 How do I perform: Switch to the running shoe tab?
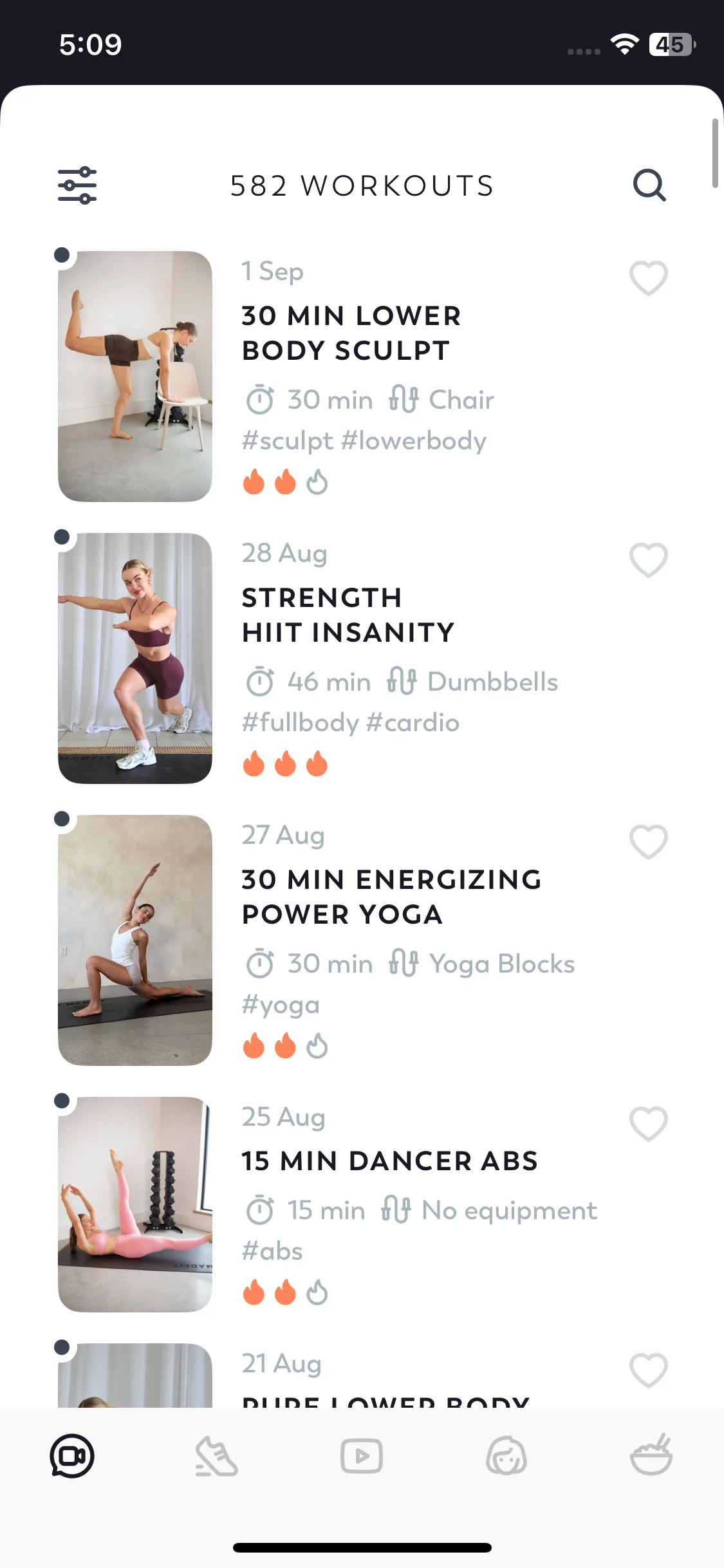217,1456
